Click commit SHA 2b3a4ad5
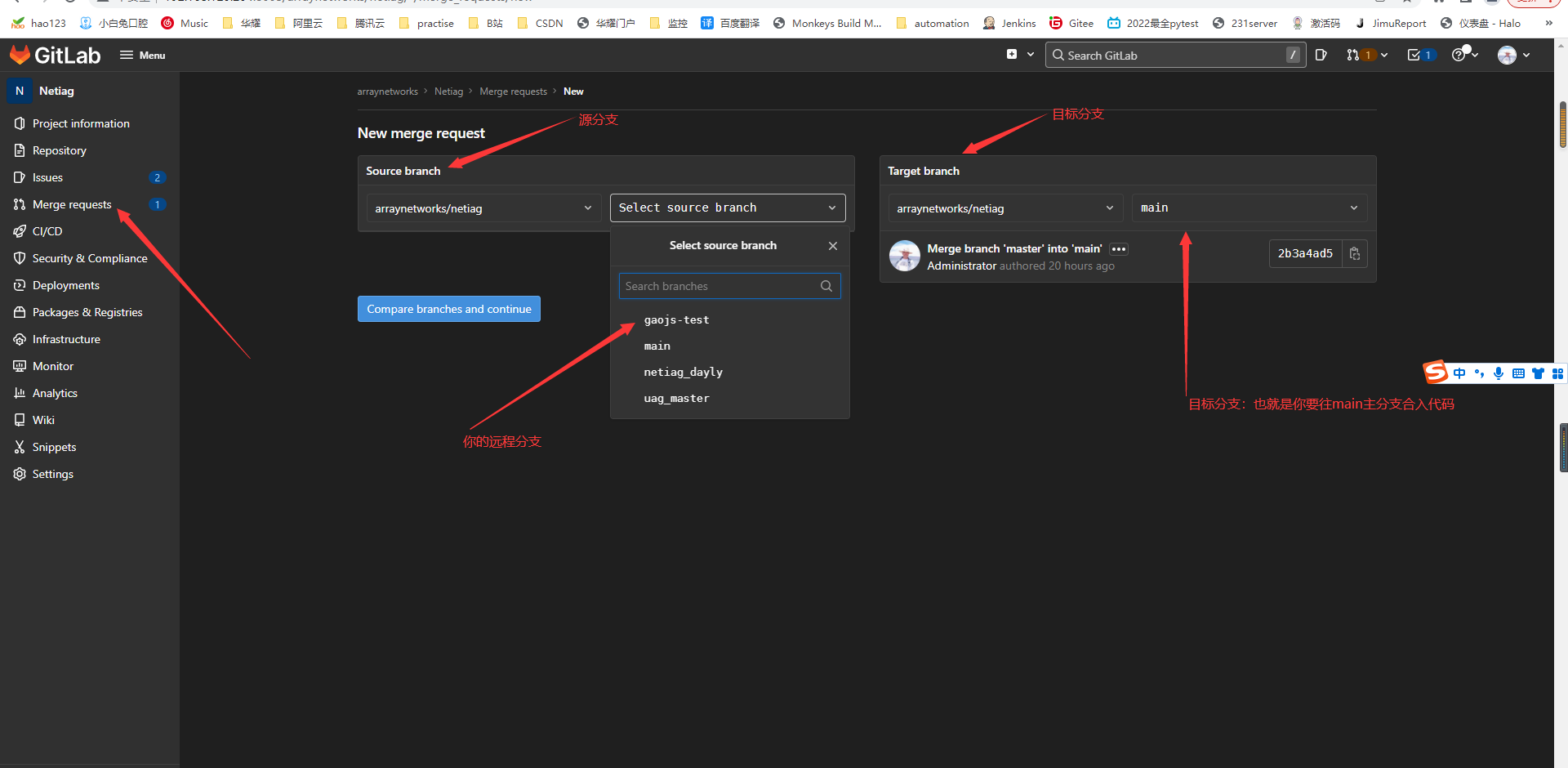The image size is (1568, 768). 1305,253
